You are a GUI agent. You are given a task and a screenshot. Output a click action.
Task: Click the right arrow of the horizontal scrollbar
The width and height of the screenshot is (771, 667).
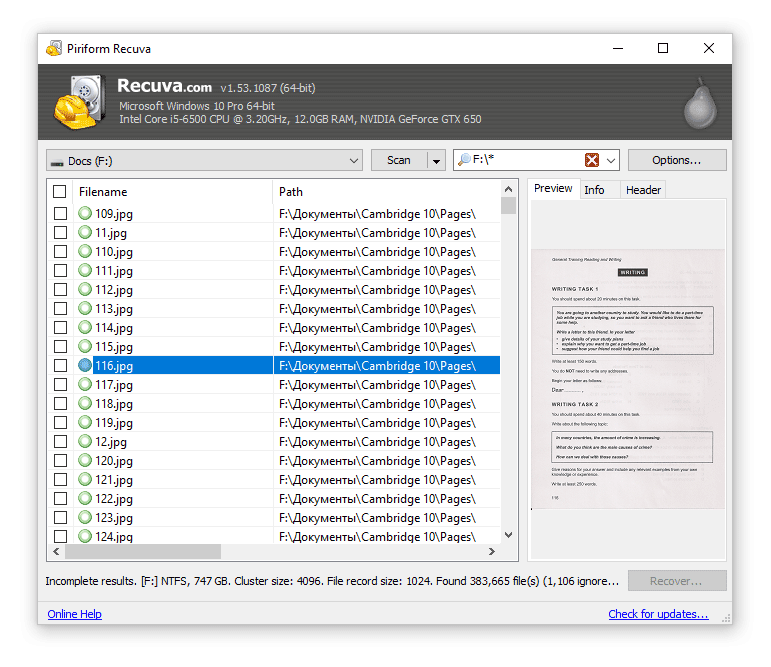pyautogui.click(x=492, y=551)
